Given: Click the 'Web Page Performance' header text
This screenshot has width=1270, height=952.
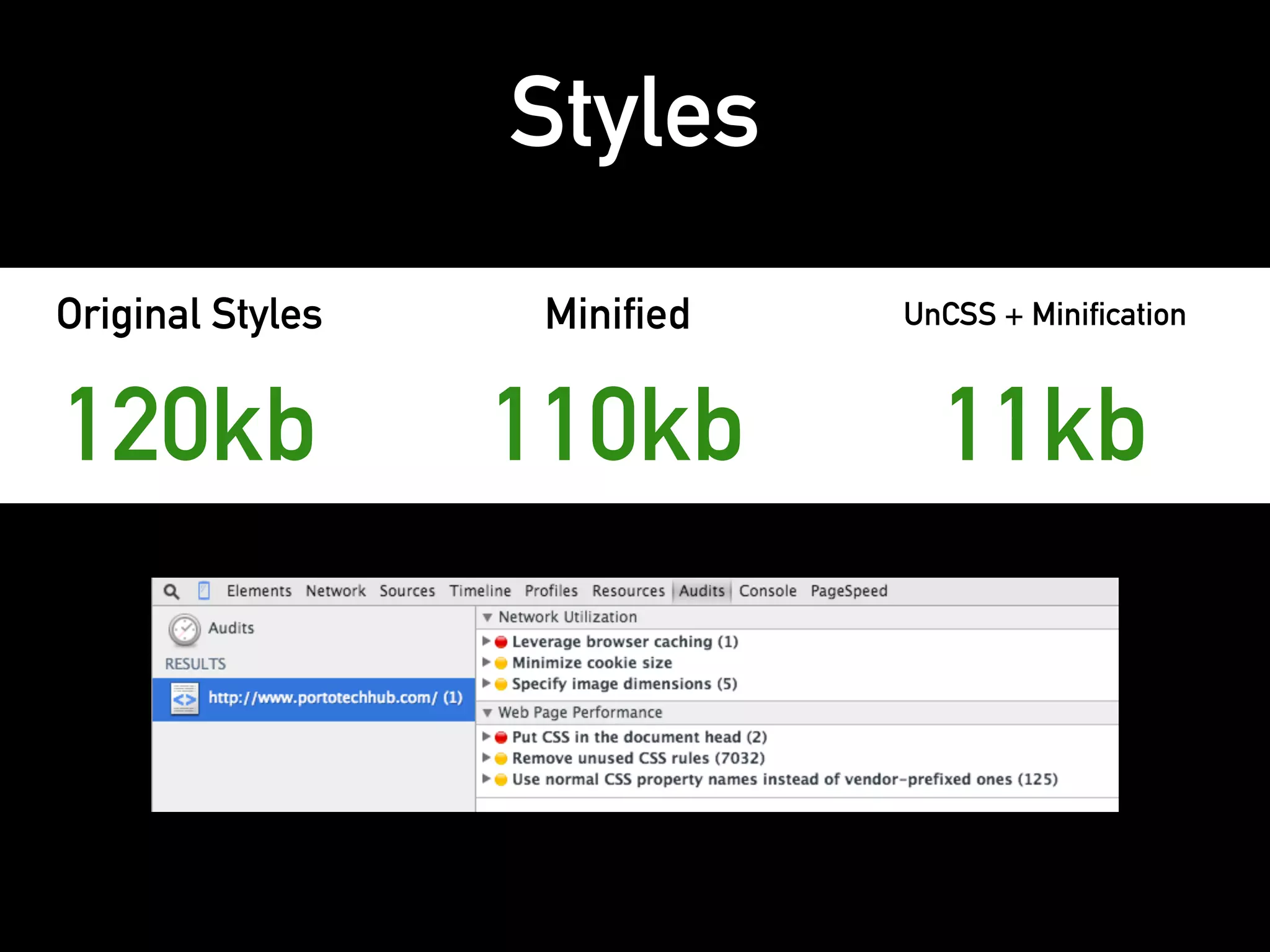Looking at the screenshot, I should pos(580,713).
